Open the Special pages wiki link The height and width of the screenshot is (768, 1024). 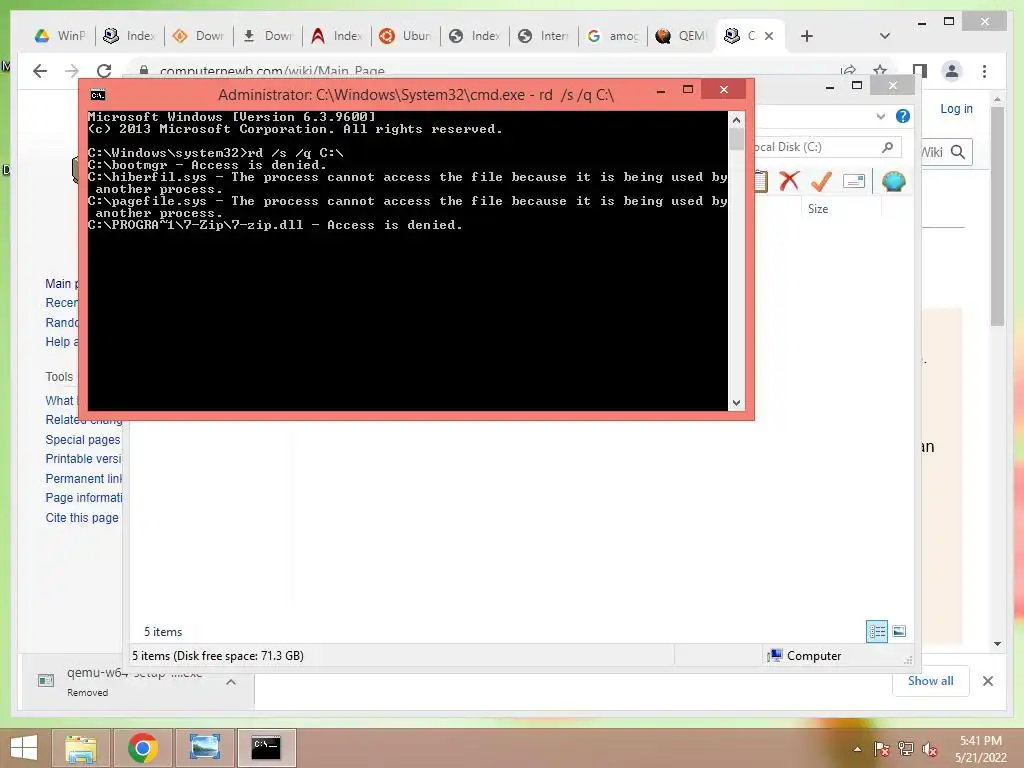coord(83,440)
